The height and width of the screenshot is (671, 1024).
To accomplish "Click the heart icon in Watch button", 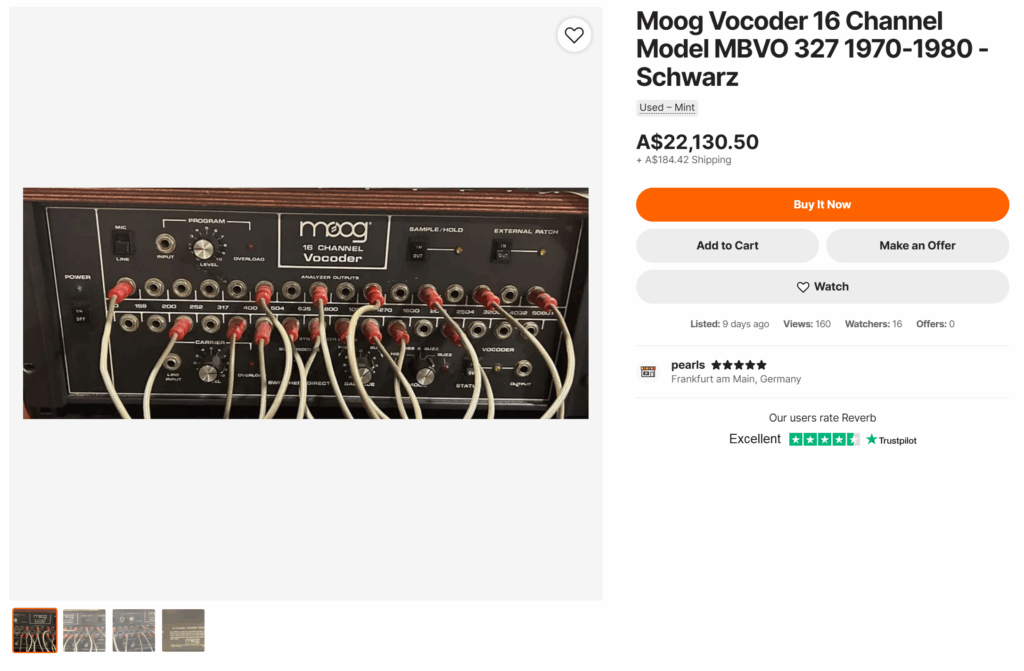I will pyautogui.click(x=803, y=287).
